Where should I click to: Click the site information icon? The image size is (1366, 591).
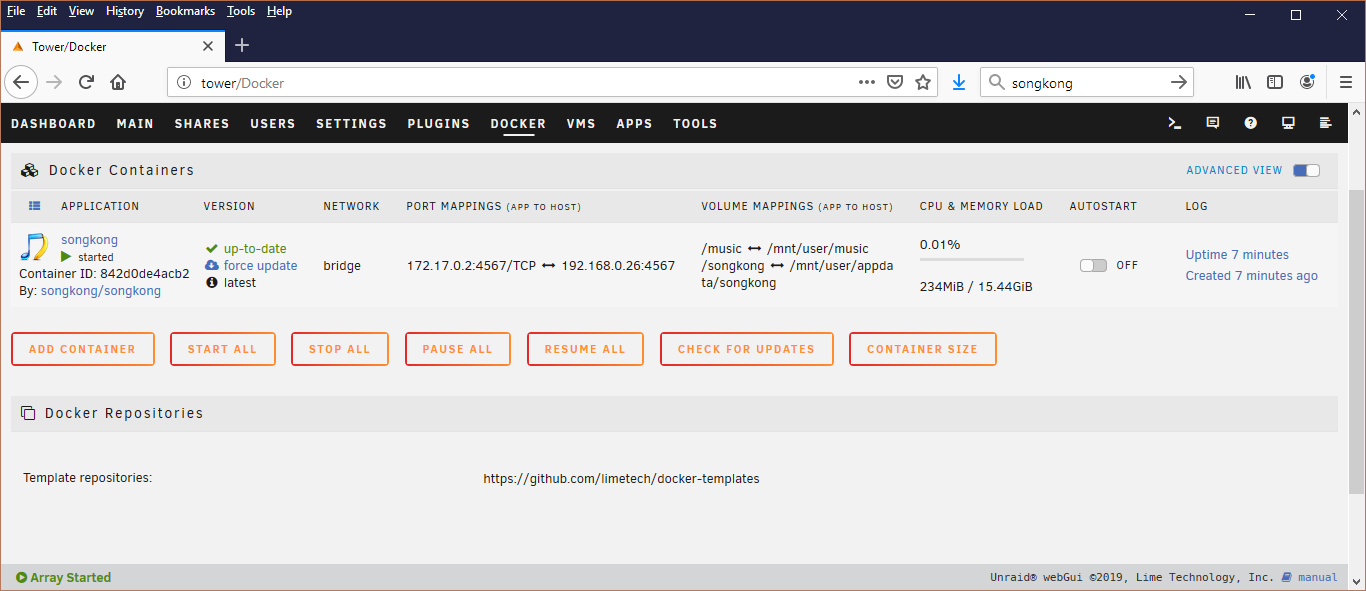click(x=184, y=83)
